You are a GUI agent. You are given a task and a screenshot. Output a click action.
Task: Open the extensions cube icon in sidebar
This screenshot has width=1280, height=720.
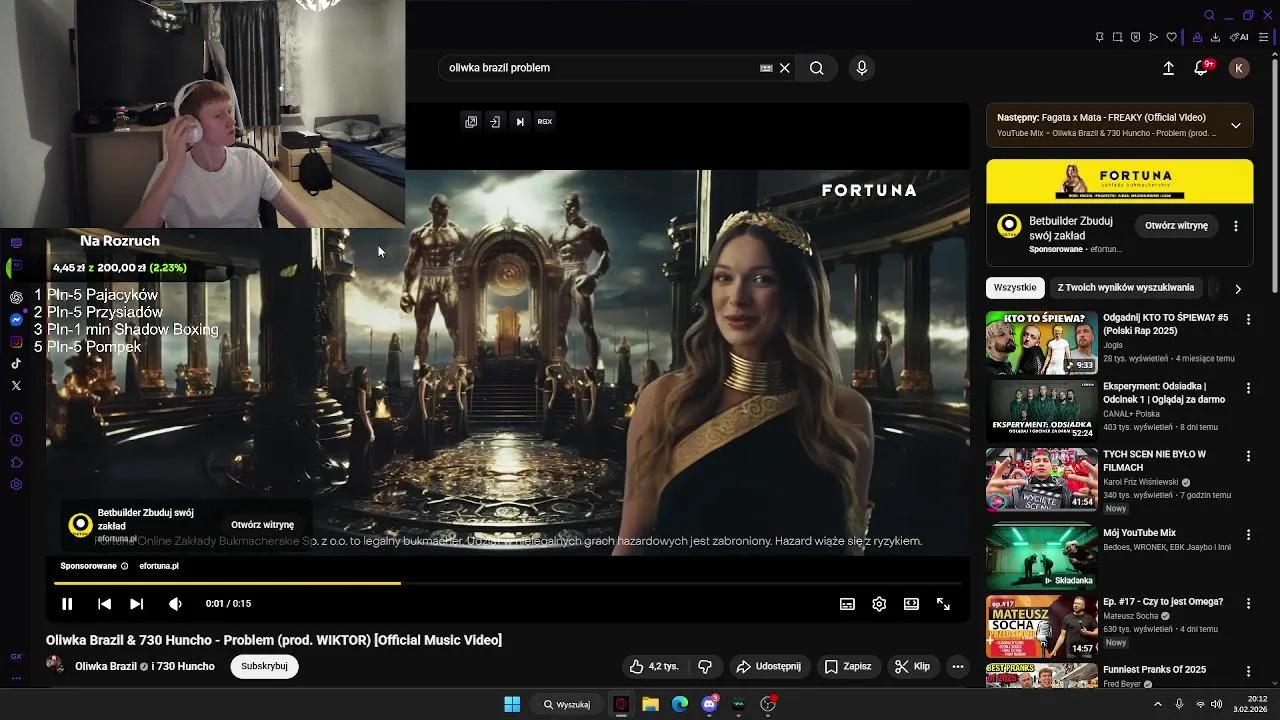coord(16,462)
